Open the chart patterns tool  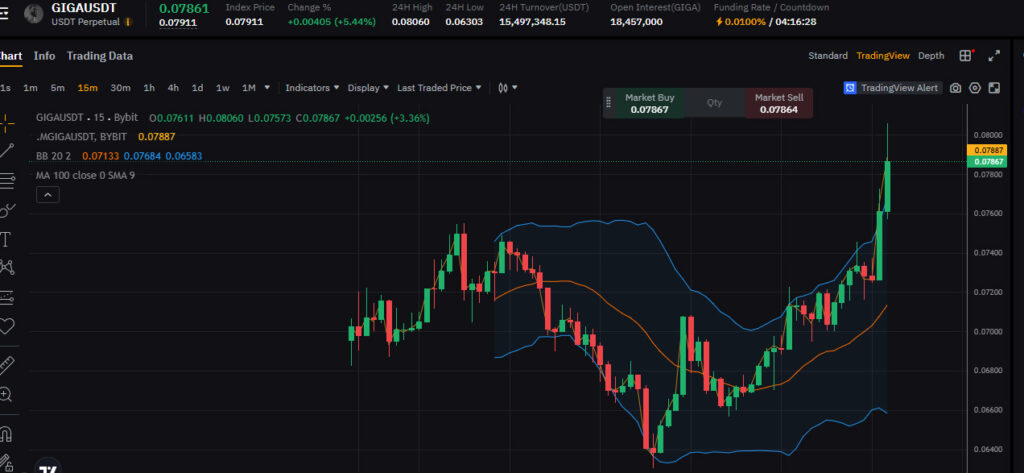coord(7,267)
